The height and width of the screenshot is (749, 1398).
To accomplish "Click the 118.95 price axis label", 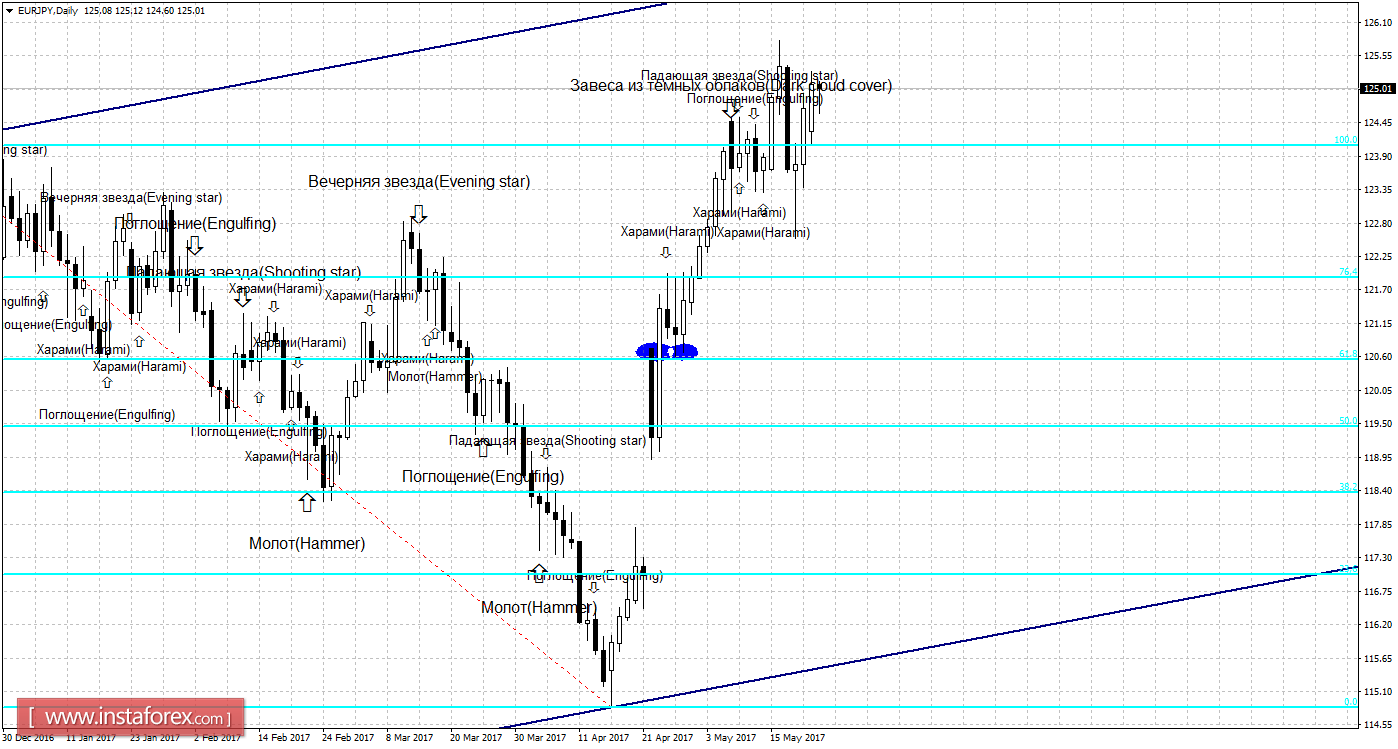I will point(1378,458).
